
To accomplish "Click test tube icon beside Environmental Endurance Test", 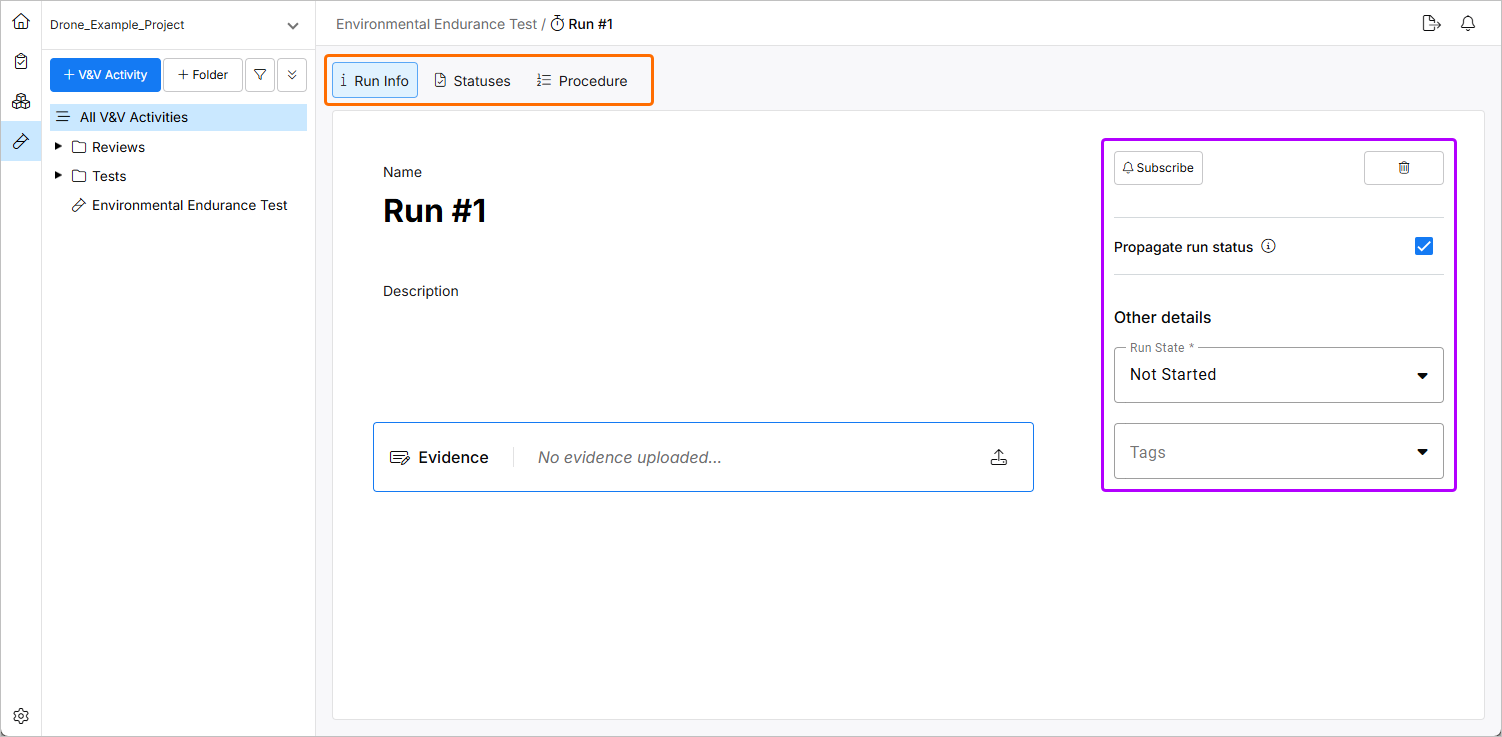I will pos(79,205).
